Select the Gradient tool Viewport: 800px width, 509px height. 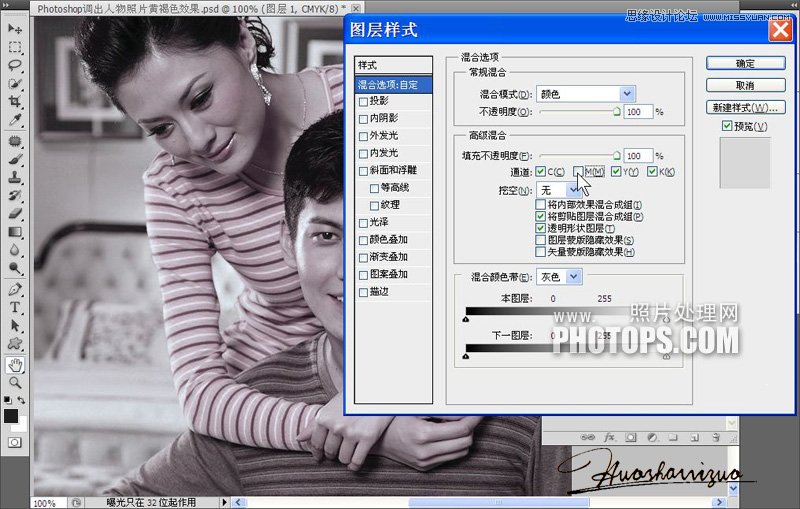[15, 232]
